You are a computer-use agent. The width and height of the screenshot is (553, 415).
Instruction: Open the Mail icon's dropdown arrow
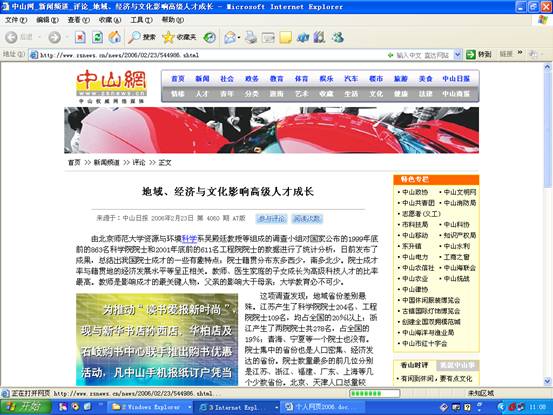click(239, 37)
